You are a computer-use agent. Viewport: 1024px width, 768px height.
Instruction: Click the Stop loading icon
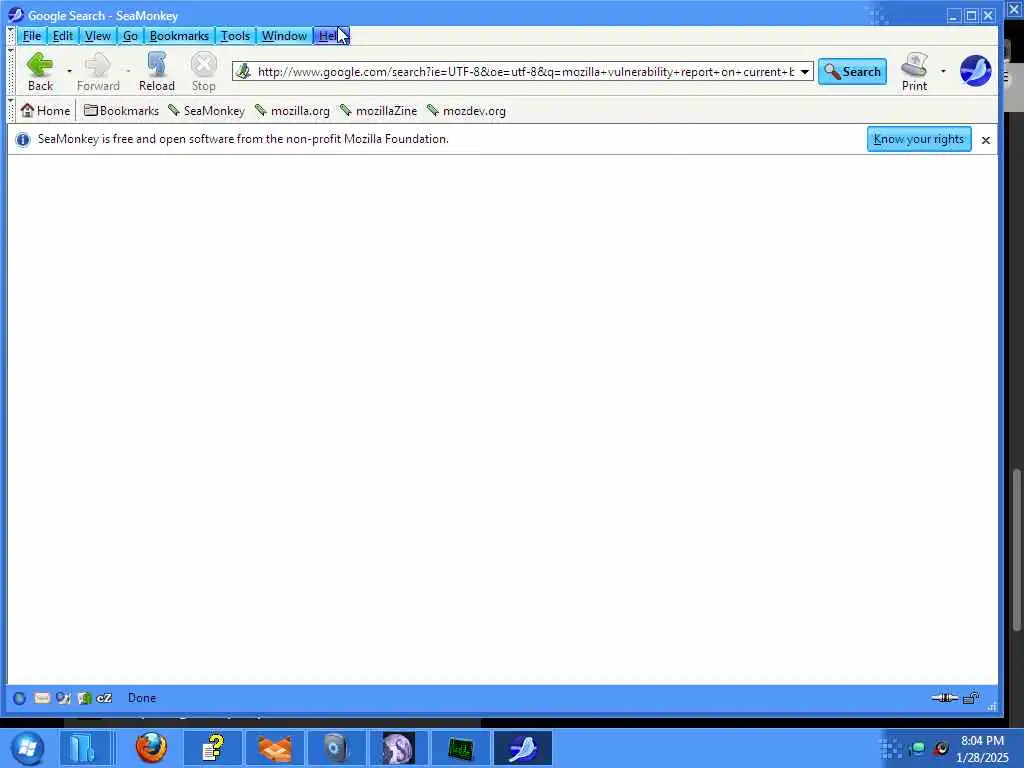tap(204, 65)
